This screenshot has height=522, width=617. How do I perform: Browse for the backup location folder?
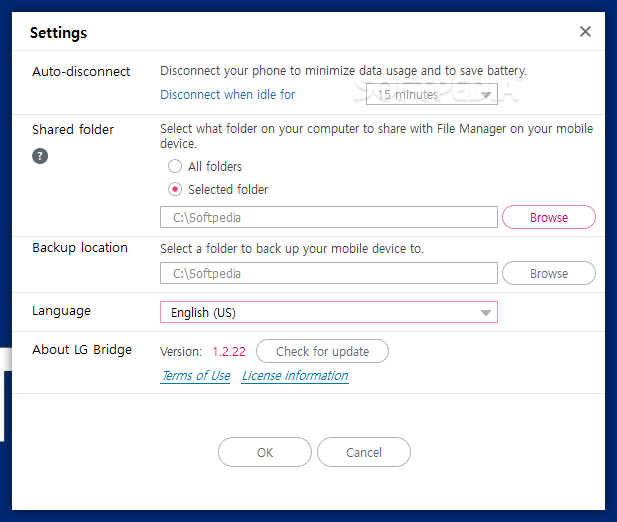[x=549, y=273]
